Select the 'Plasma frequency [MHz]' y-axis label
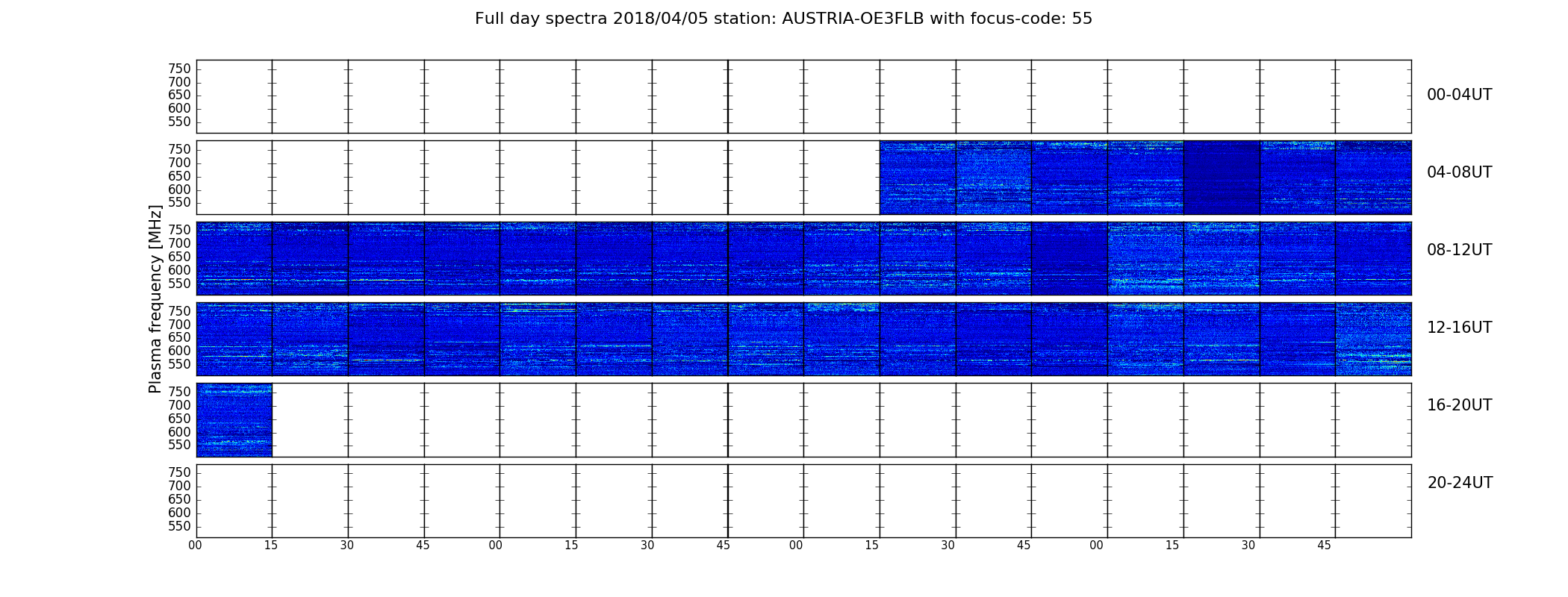 click(155, 298)
